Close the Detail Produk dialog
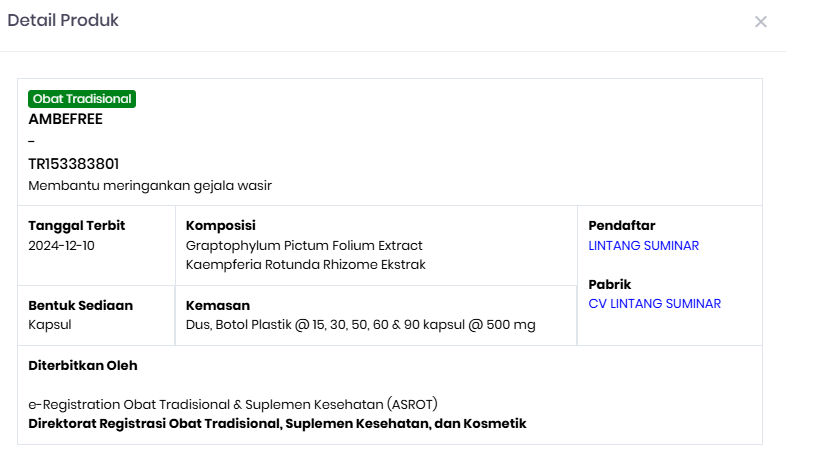Screen dimensions: 819x469 point(761,22)
